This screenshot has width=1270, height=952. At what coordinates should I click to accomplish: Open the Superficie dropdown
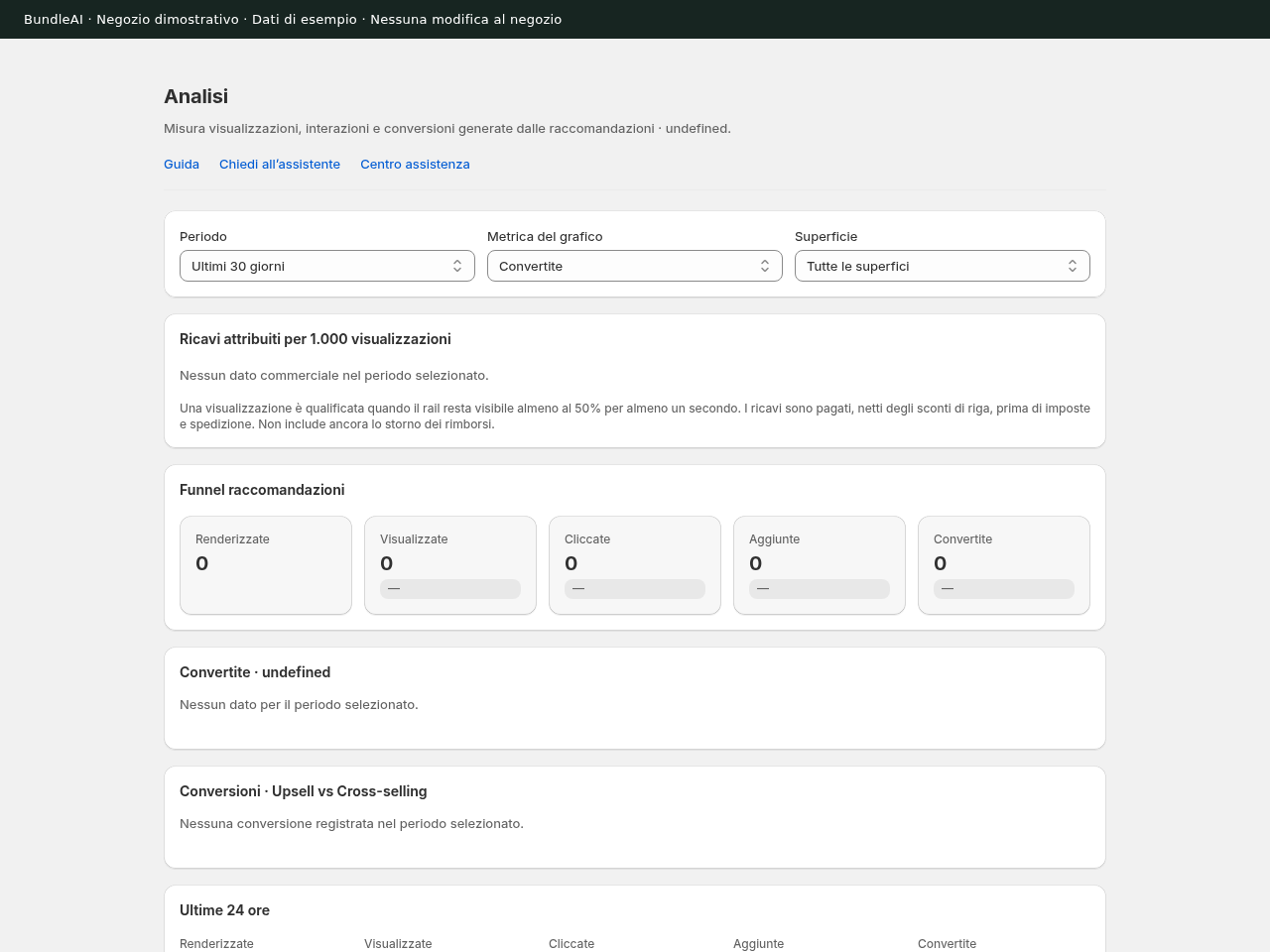pos(942,266)
